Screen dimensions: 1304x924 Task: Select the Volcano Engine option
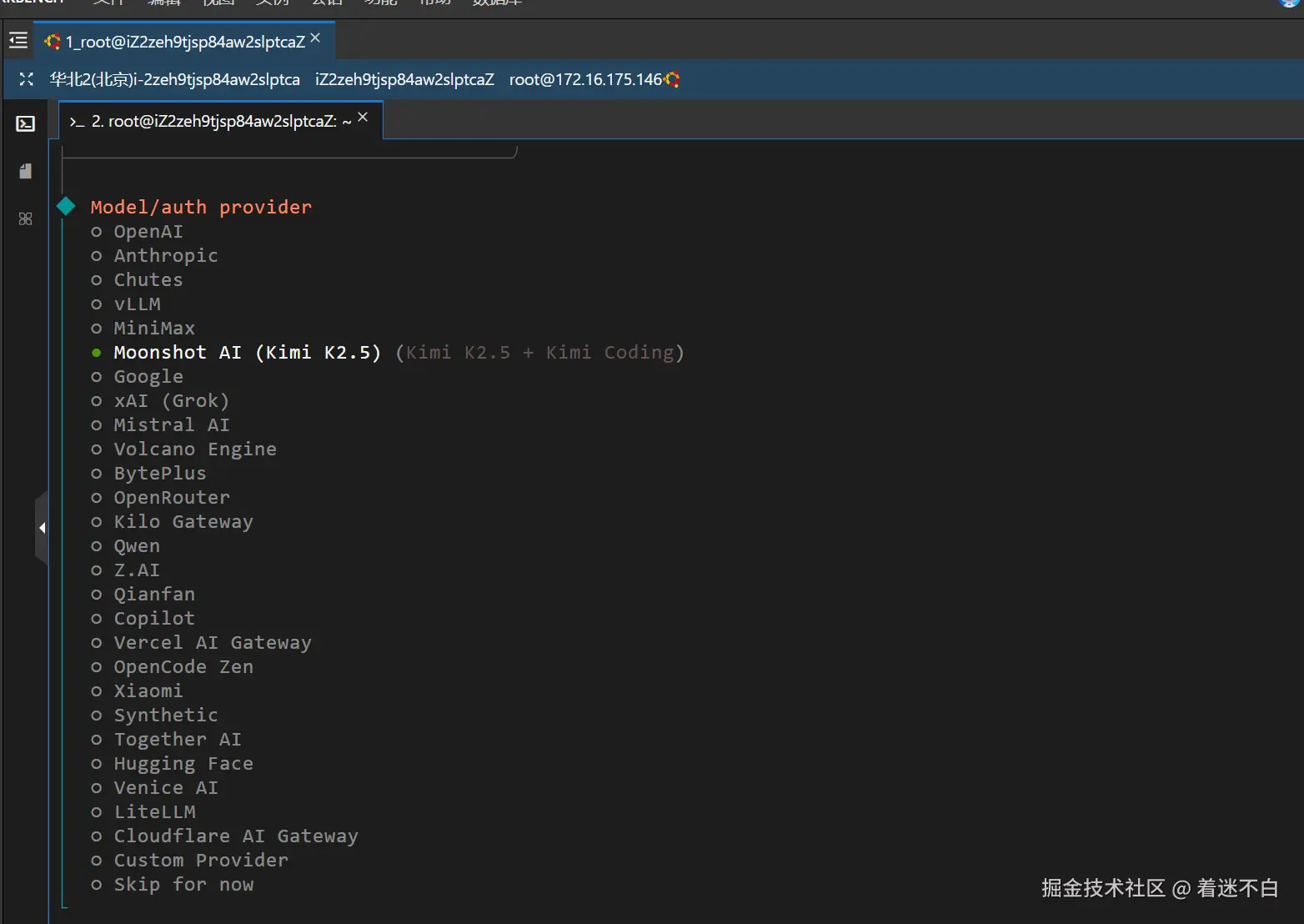(x=183, y=449)
